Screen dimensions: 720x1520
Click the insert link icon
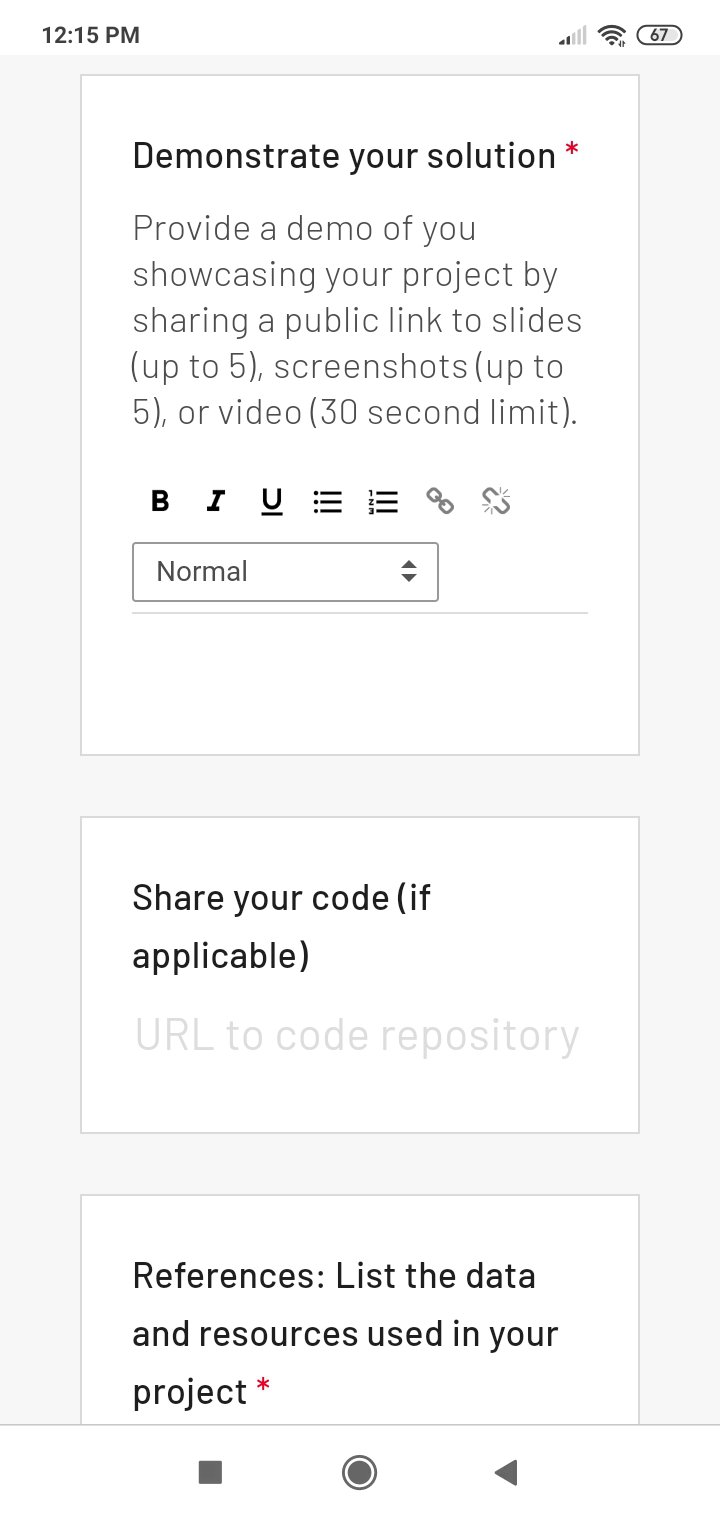pos(440,501)
